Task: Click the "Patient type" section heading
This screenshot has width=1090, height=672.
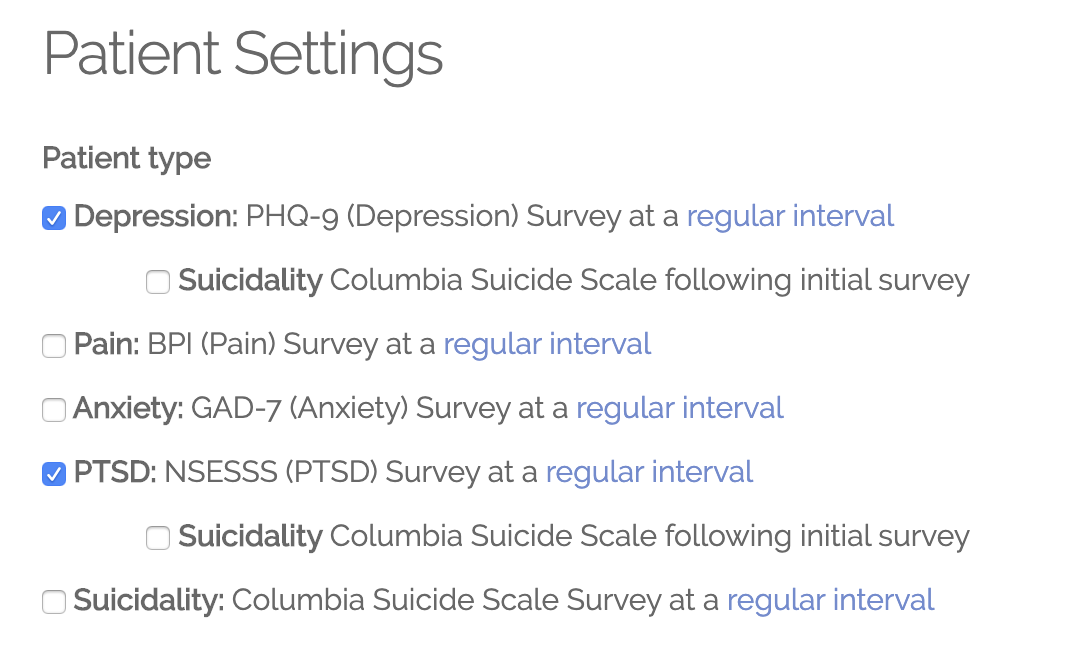Action: (x=127, y=159)
